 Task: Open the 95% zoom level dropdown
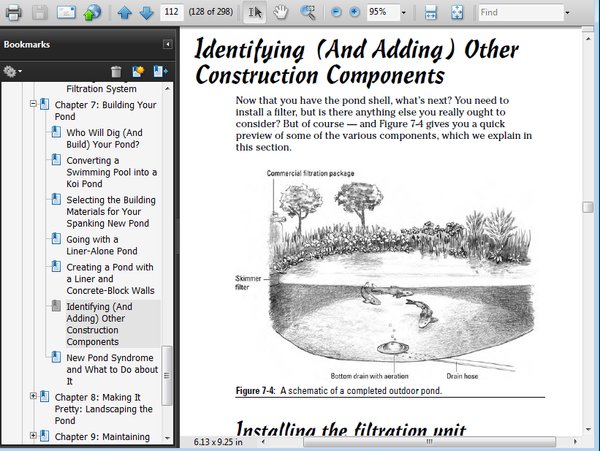coord(401,13)
